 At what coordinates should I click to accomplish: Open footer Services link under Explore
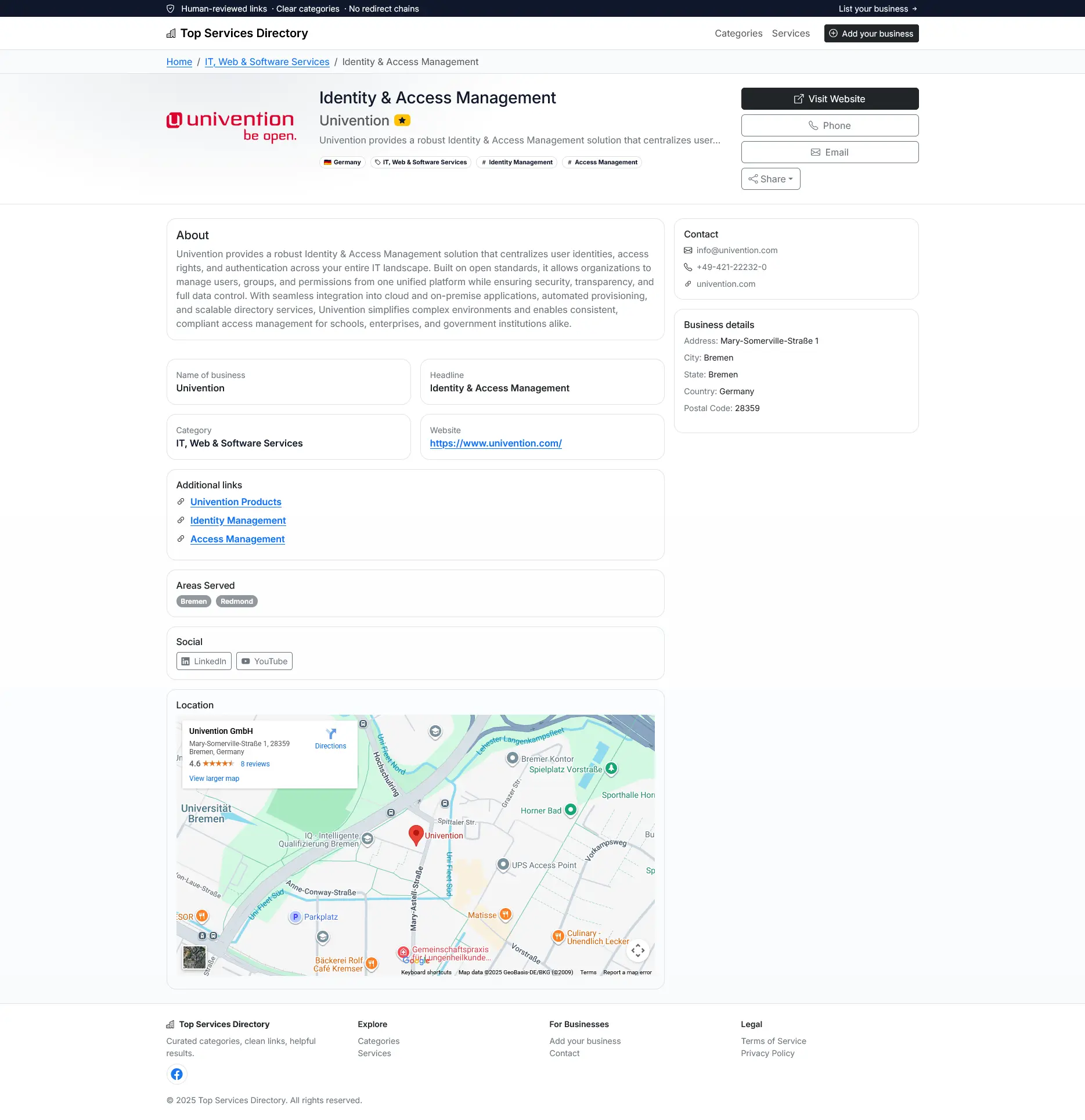tap(374, 1054)
